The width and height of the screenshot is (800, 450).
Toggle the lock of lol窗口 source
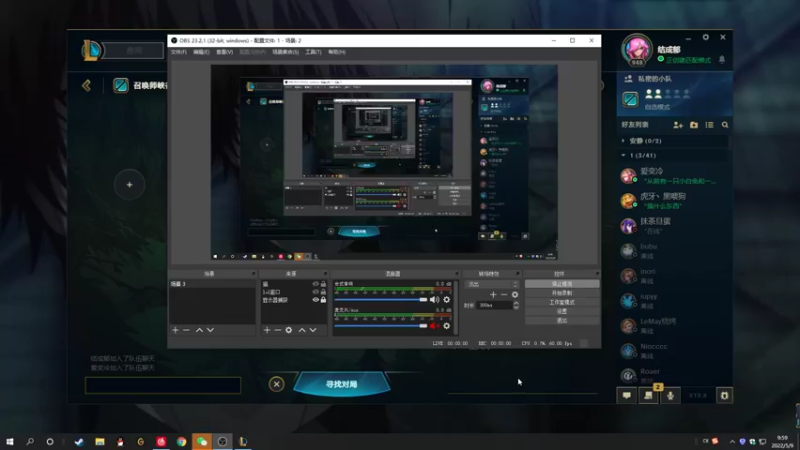pos(323,292)
